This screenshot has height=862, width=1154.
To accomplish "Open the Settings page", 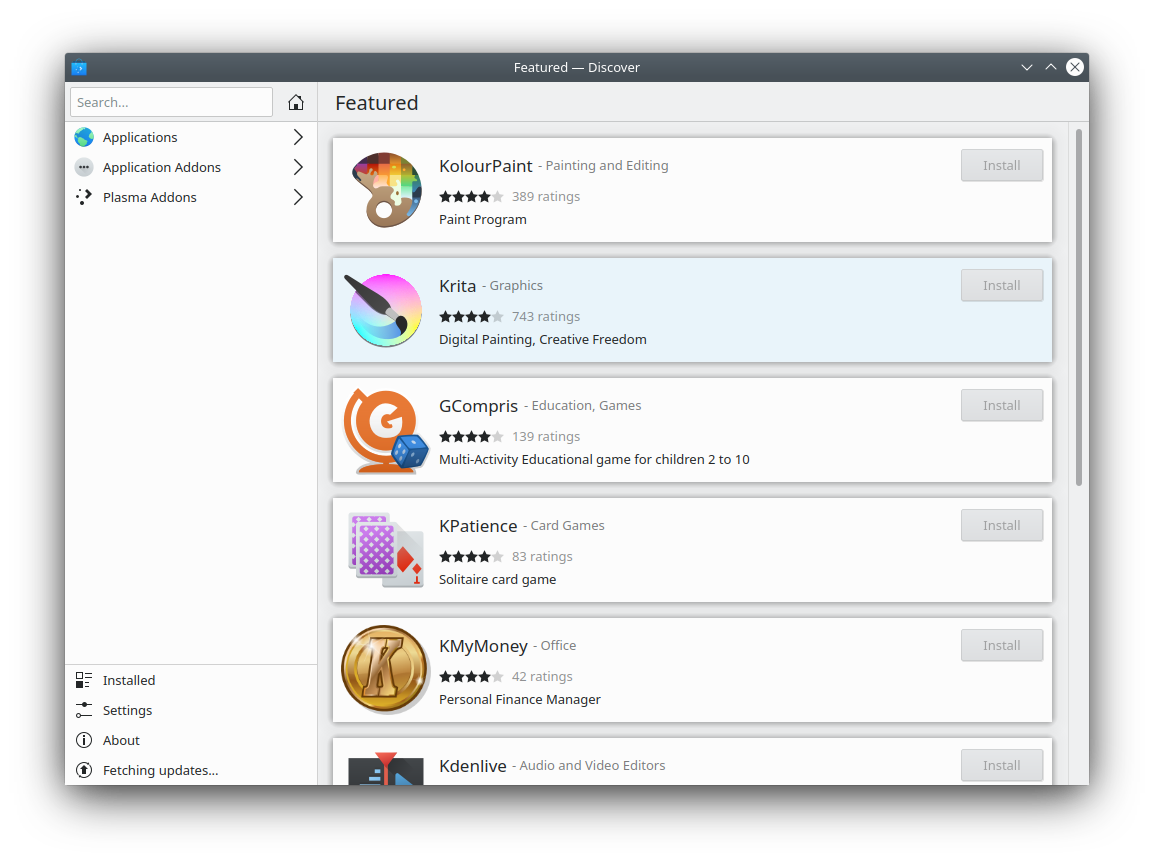I will tap(191, 710).
